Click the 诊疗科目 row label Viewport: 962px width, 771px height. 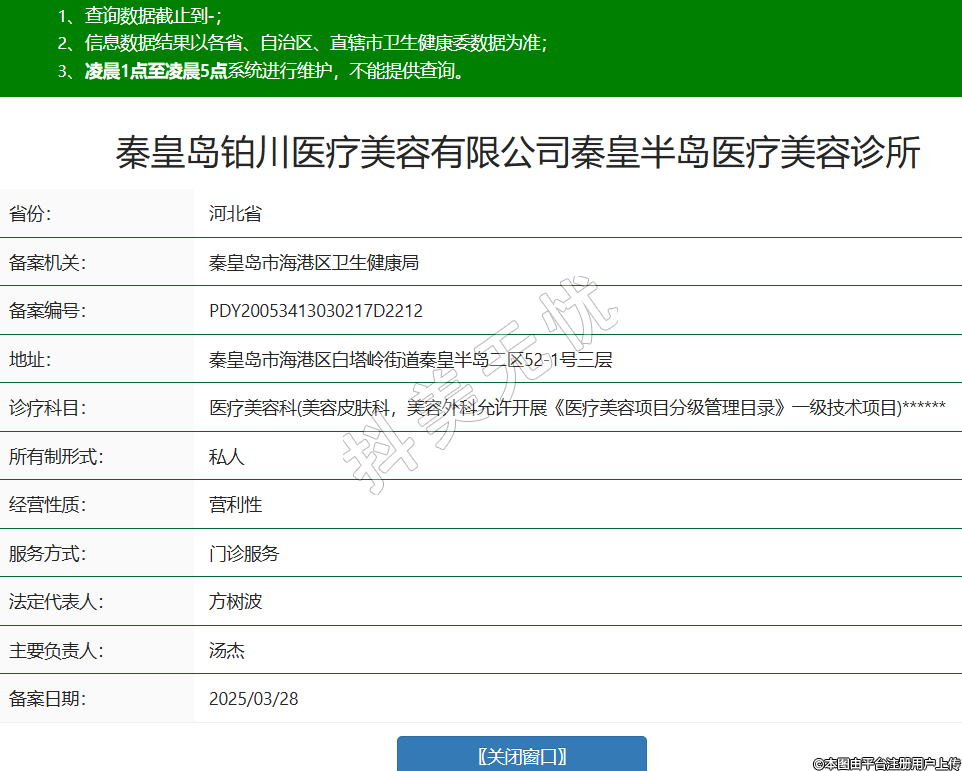tap(47, 408)
